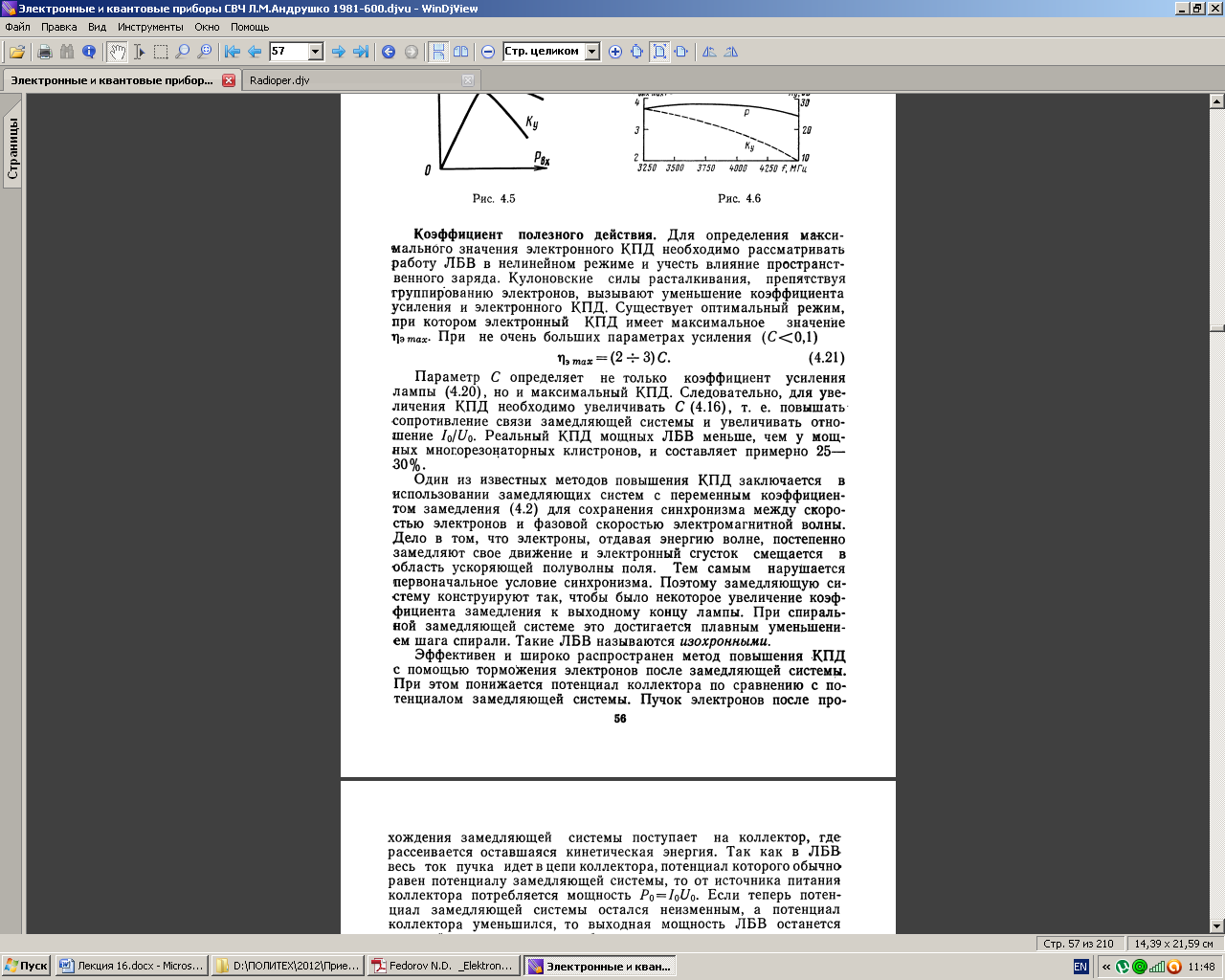This screenshot has height=980, width=1225.
Task: Click the network signal tray icon
Action: click(x=1156, y=967)
